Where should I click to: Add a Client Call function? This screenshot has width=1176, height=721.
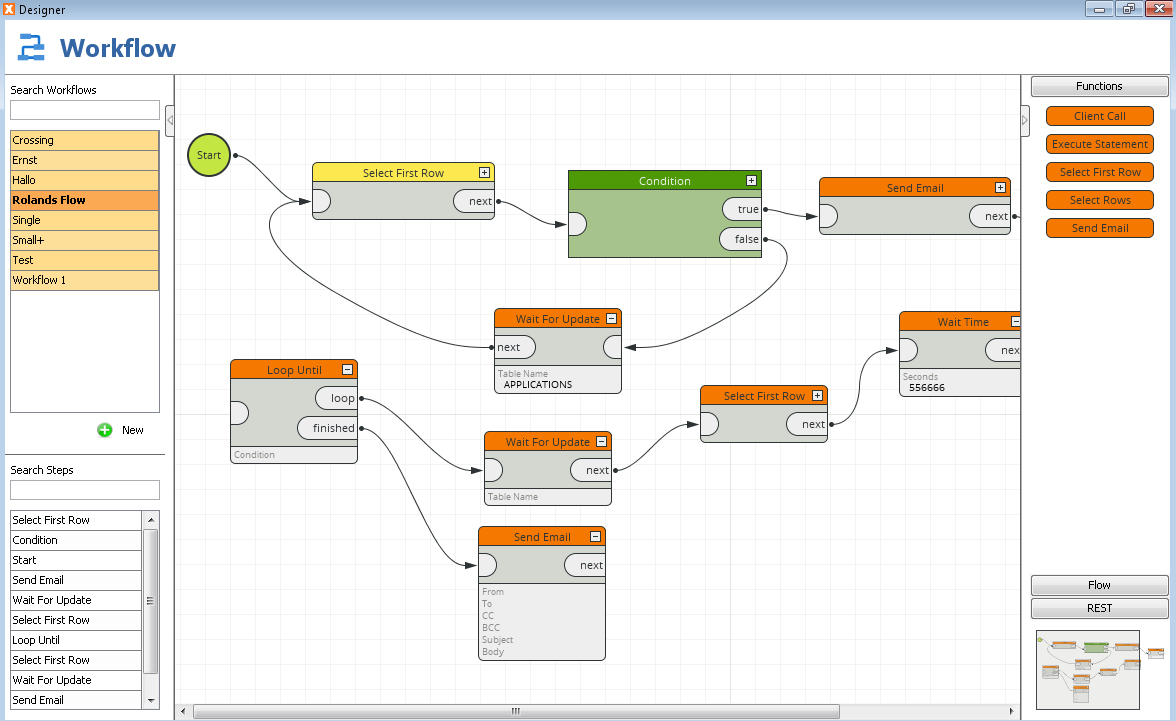pos(1100,116)
